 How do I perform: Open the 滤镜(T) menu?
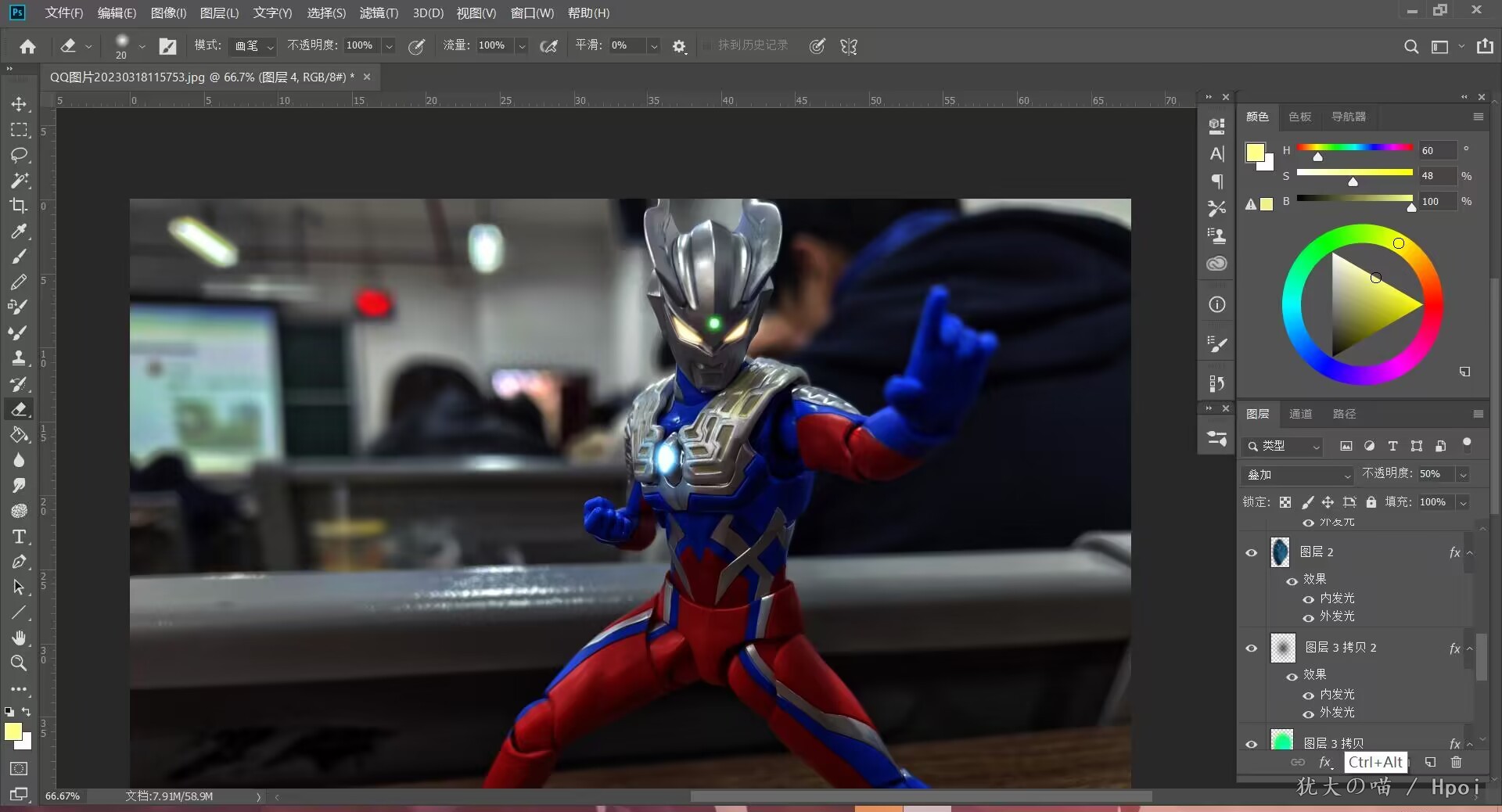(x=379, y=13)
